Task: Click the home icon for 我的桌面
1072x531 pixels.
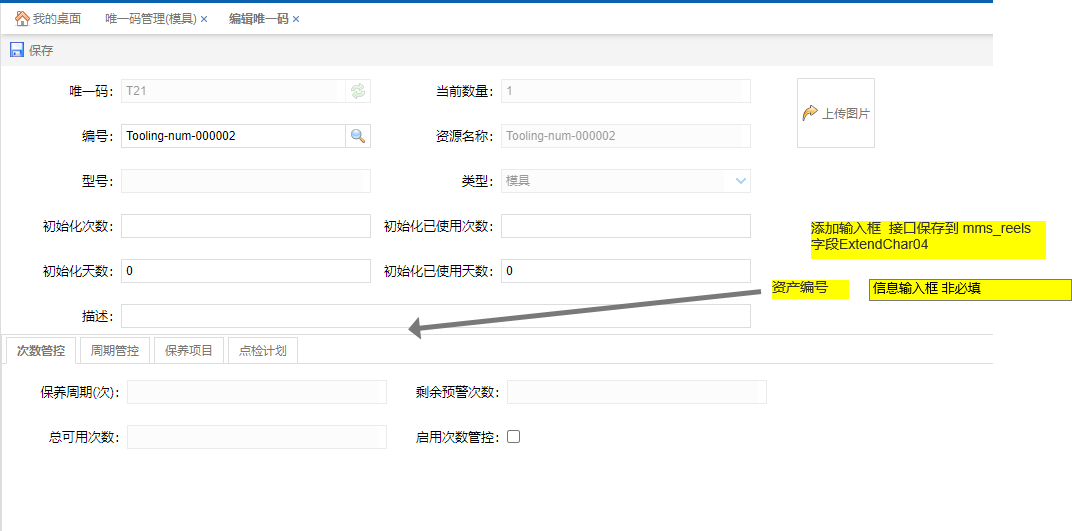Action: (x=21, y=19)
